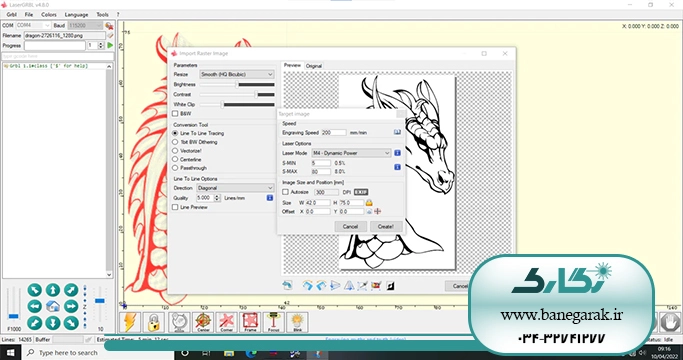Click the Blink custom button
The image size is (683, 360).
click(x=298, y=322)
